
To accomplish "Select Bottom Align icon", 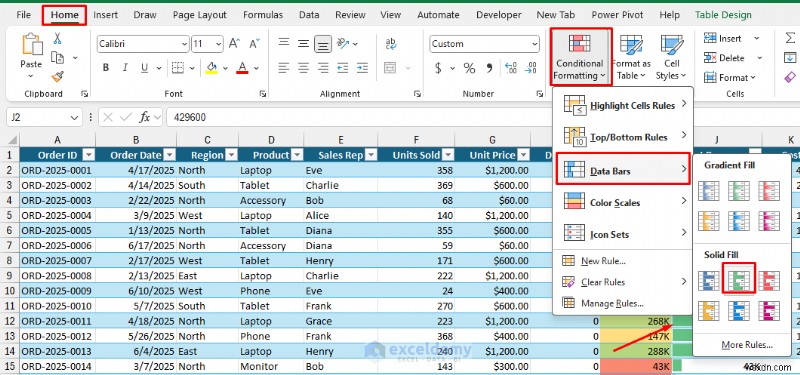I will tap(323, 44).
